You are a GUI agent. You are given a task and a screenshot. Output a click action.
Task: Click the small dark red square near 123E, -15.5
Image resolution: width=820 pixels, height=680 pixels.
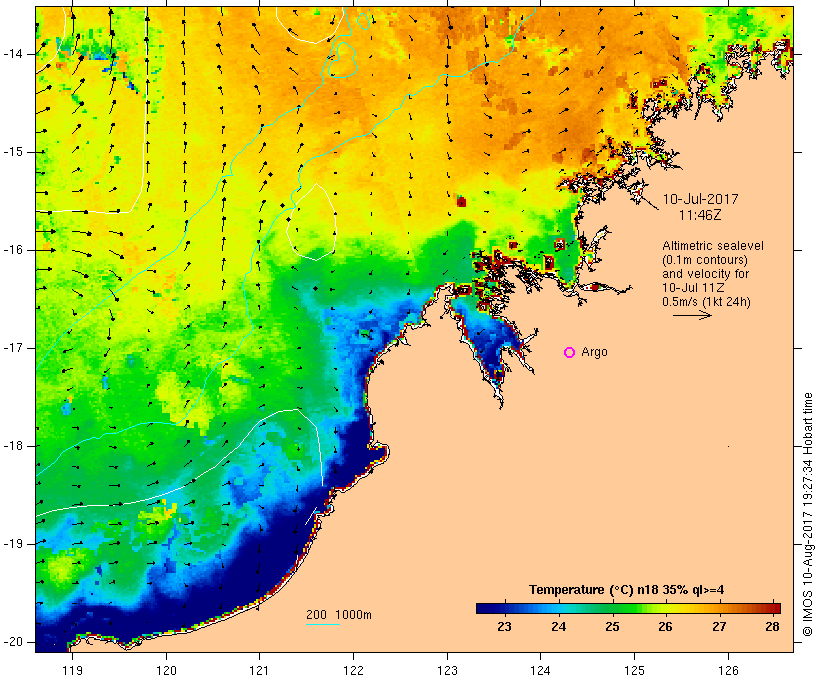(x=461, y=201)
